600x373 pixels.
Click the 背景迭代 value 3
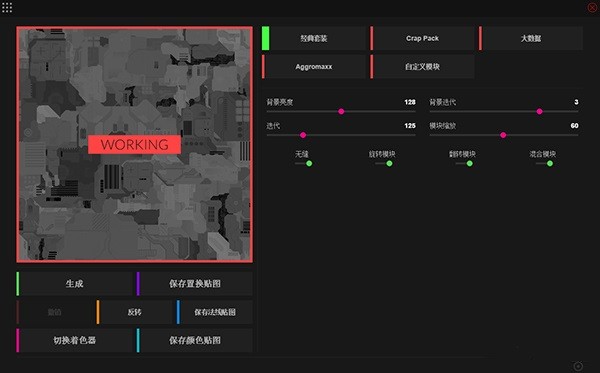[x=576, y=102]
